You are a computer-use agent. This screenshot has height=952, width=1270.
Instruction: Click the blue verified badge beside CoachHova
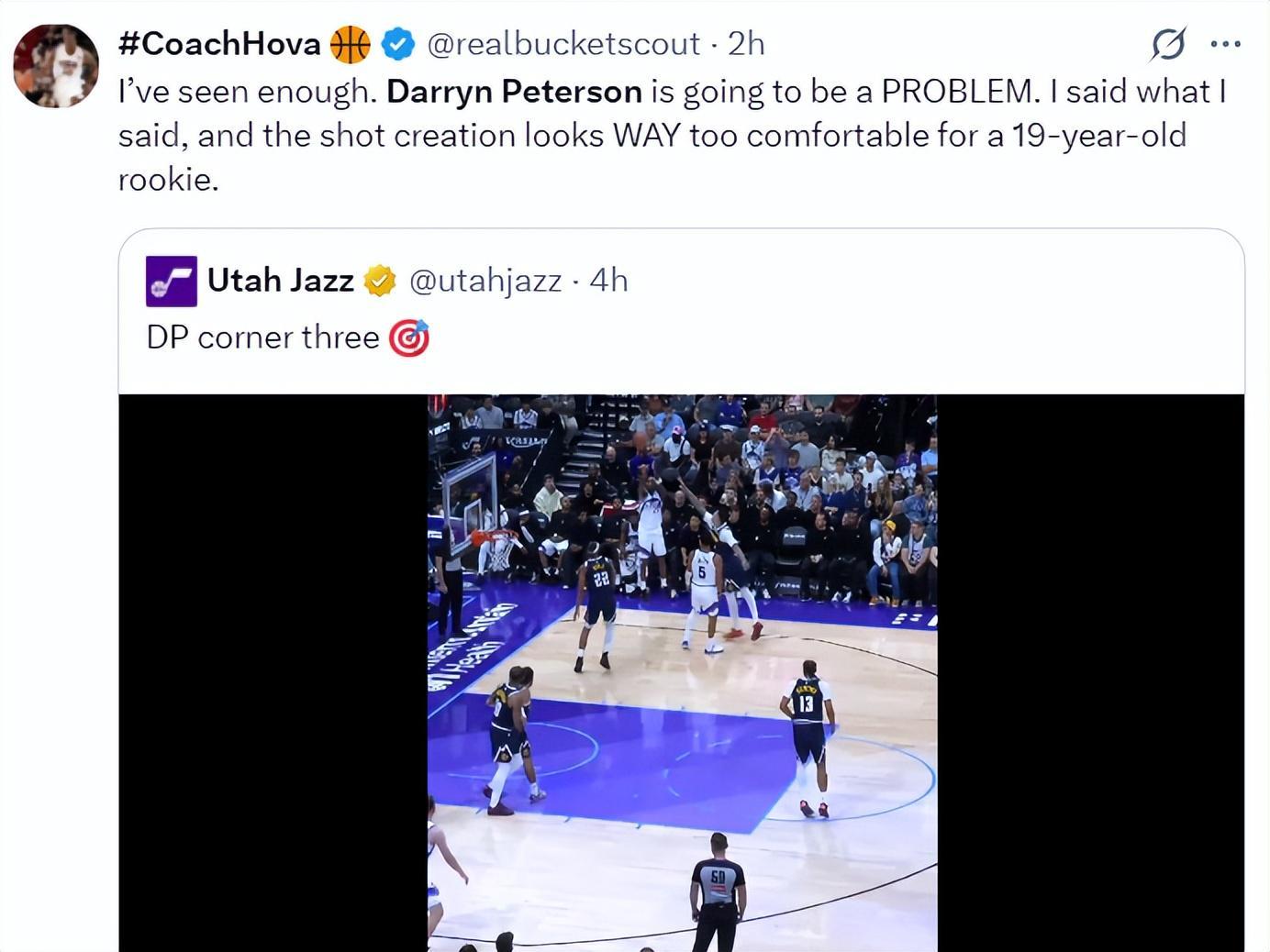pyautogui.click(x=397, y=43)
